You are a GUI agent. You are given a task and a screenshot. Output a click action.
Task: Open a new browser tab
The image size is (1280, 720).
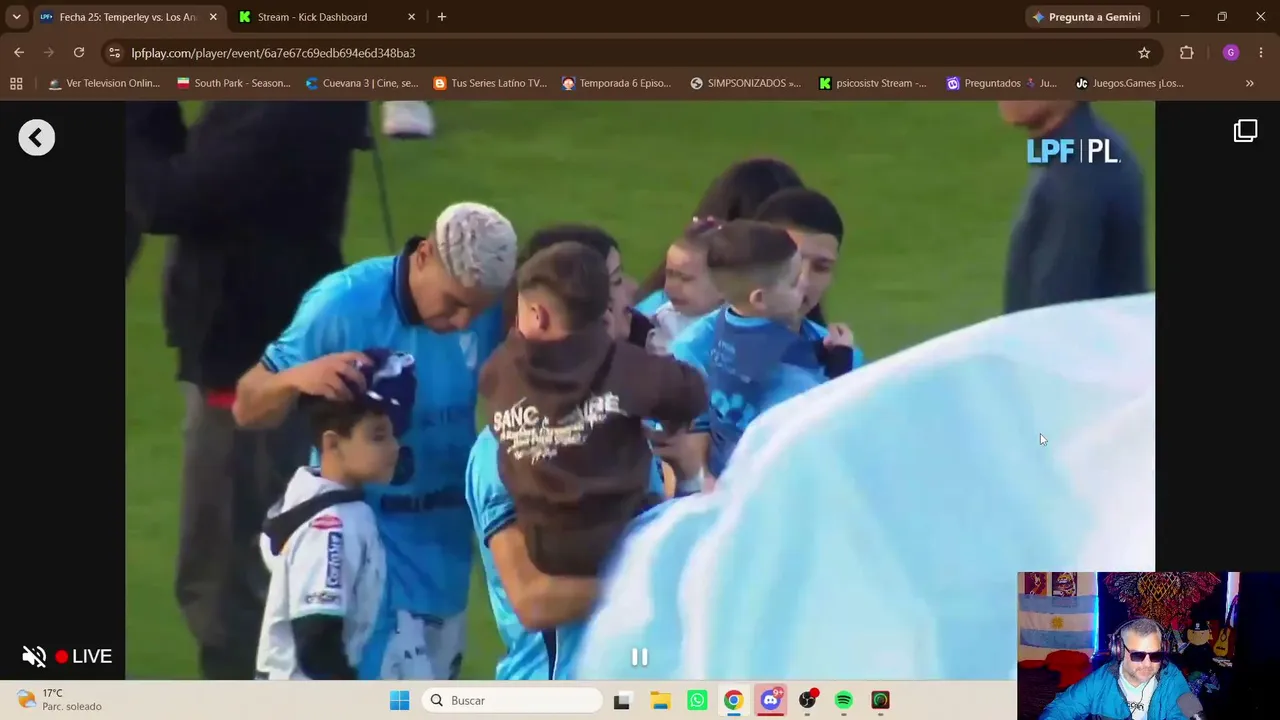pos(442,17)
